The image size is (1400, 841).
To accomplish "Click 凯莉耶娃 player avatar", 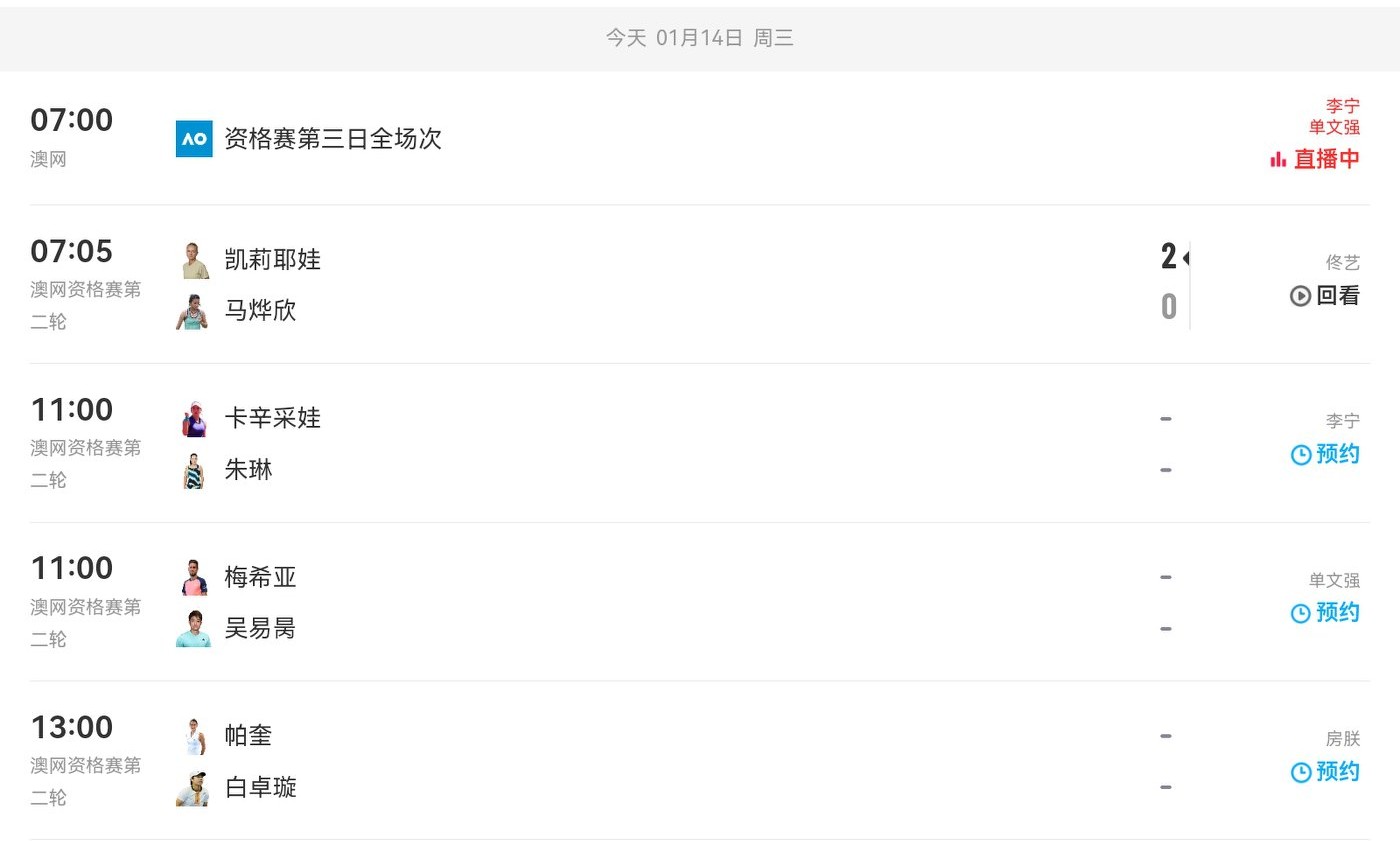I will tap(194, 260).
